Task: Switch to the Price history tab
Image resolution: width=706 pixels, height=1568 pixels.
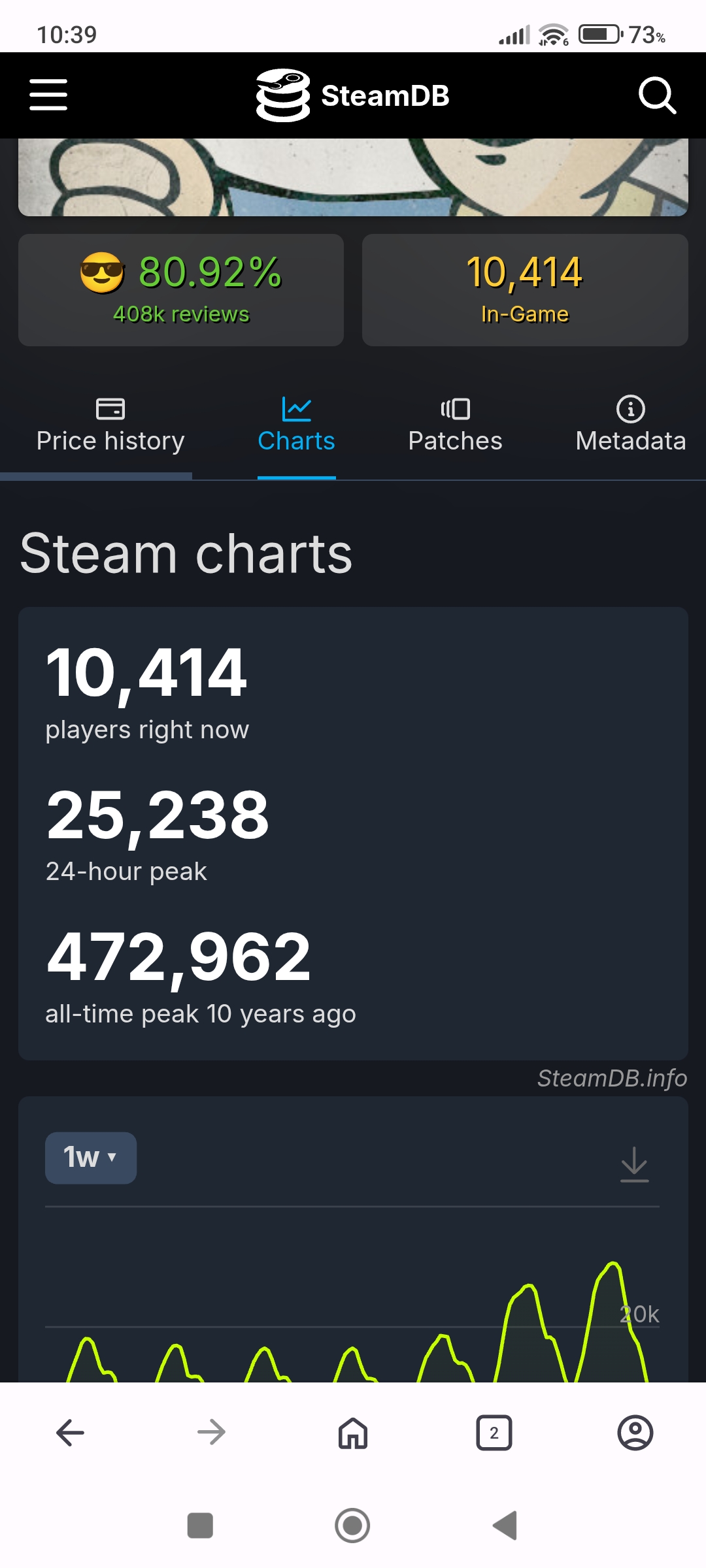Action: click(x=110, y=426)
